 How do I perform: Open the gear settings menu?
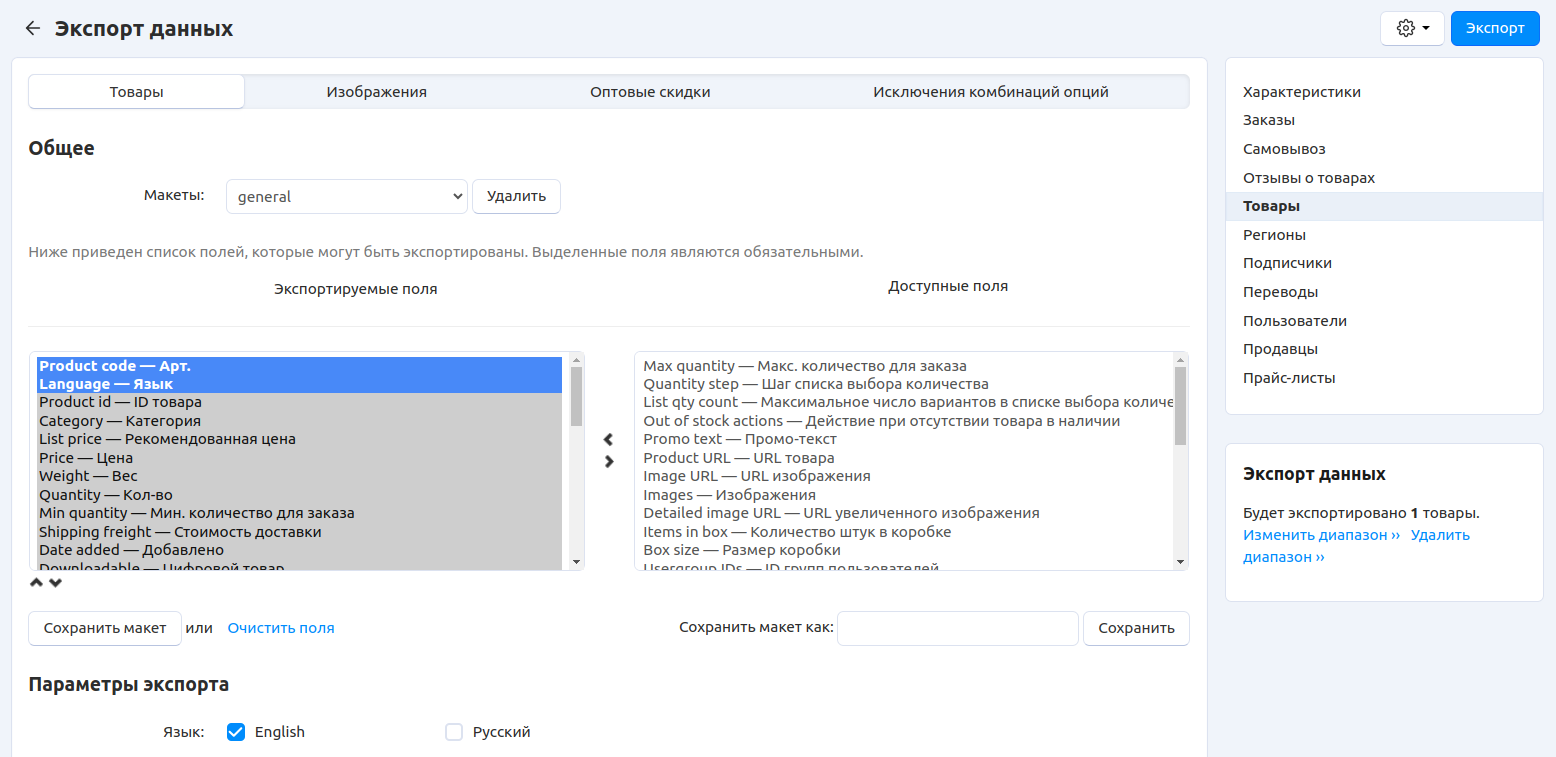pos(1411,29)
